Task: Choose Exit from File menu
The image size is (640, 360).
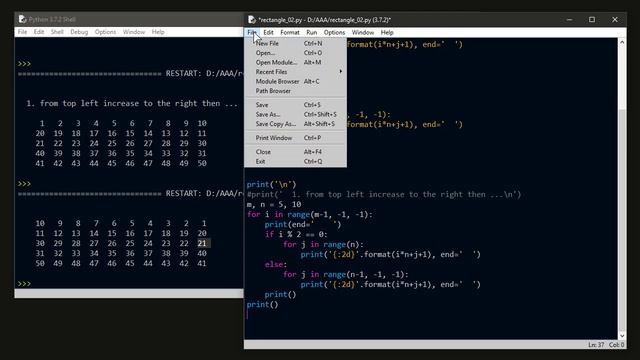Action: [296, 161]
